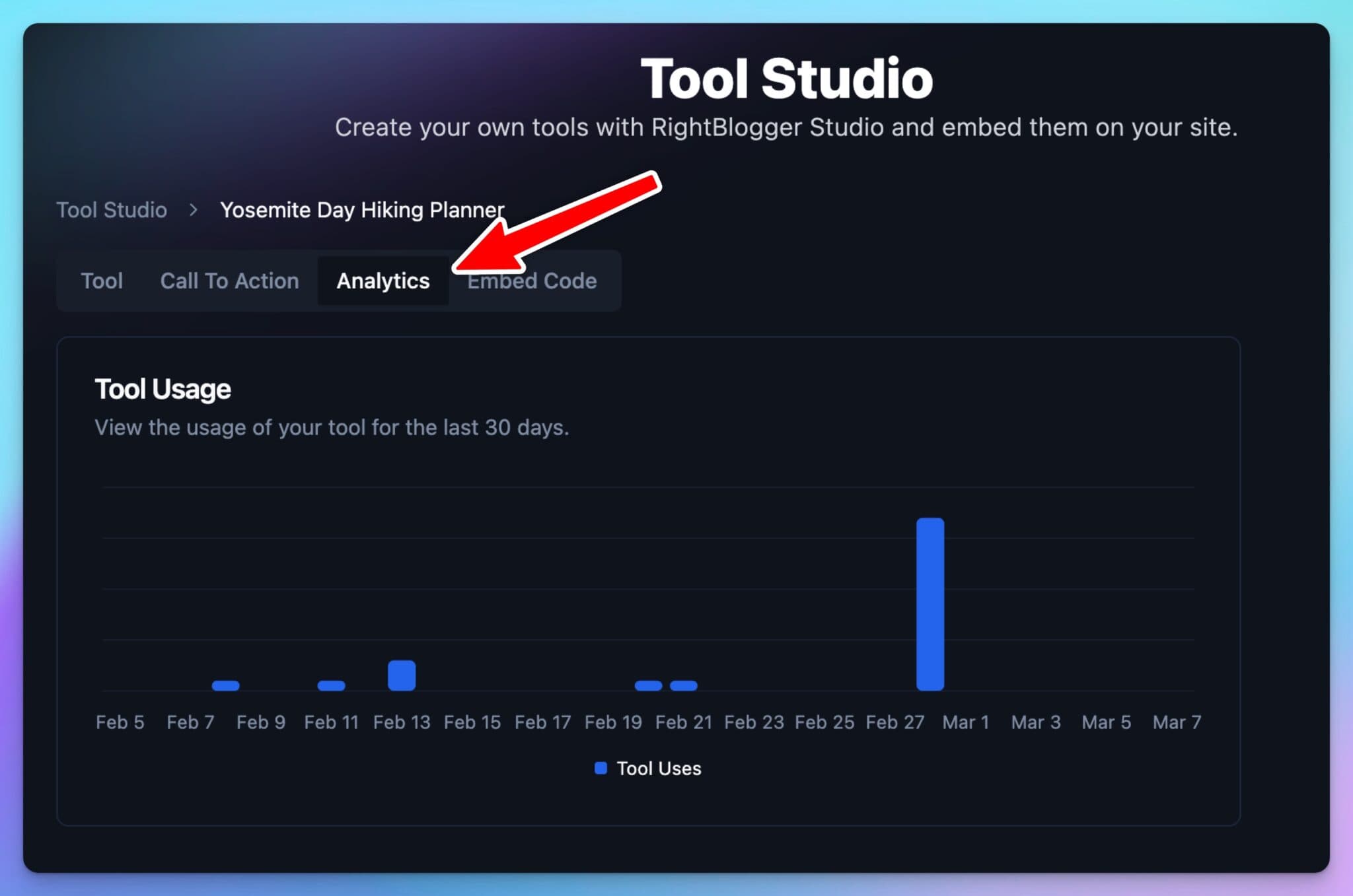The height and width of the screenshot is (896, 1353).
Task: Switch to the Embed Code tab
Action: coord(532,281)
